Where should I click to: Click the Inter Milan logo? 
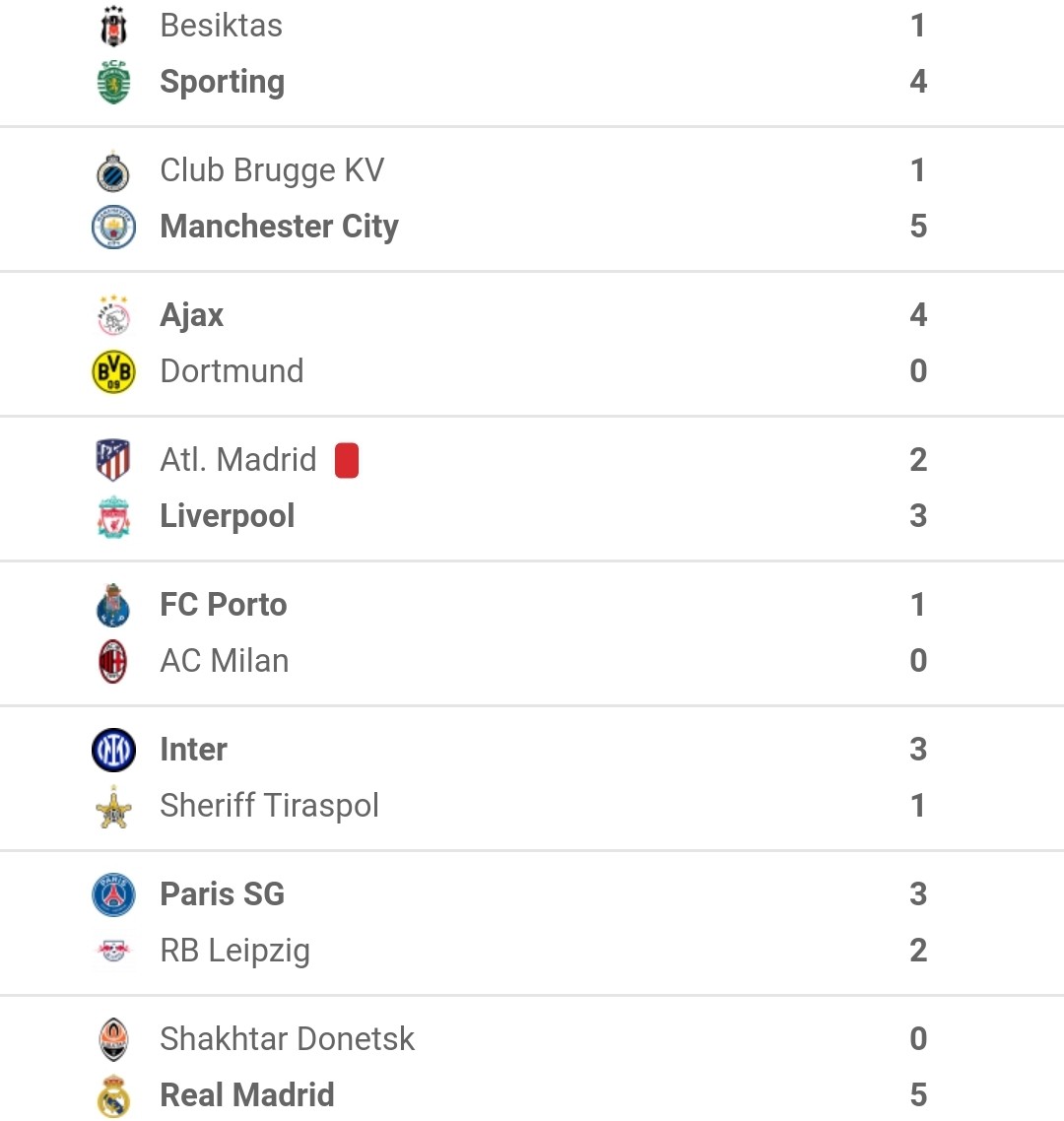click(113, 750)
